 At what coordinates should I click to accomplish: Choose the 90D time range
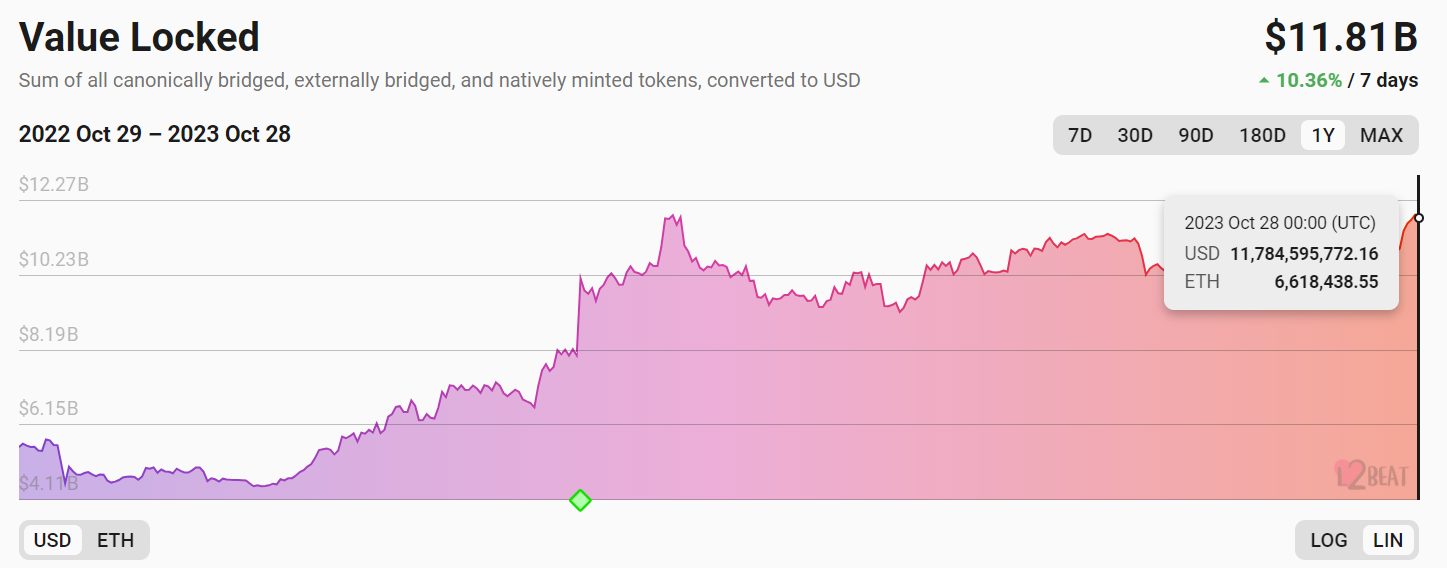click(x=1195, y=135)
